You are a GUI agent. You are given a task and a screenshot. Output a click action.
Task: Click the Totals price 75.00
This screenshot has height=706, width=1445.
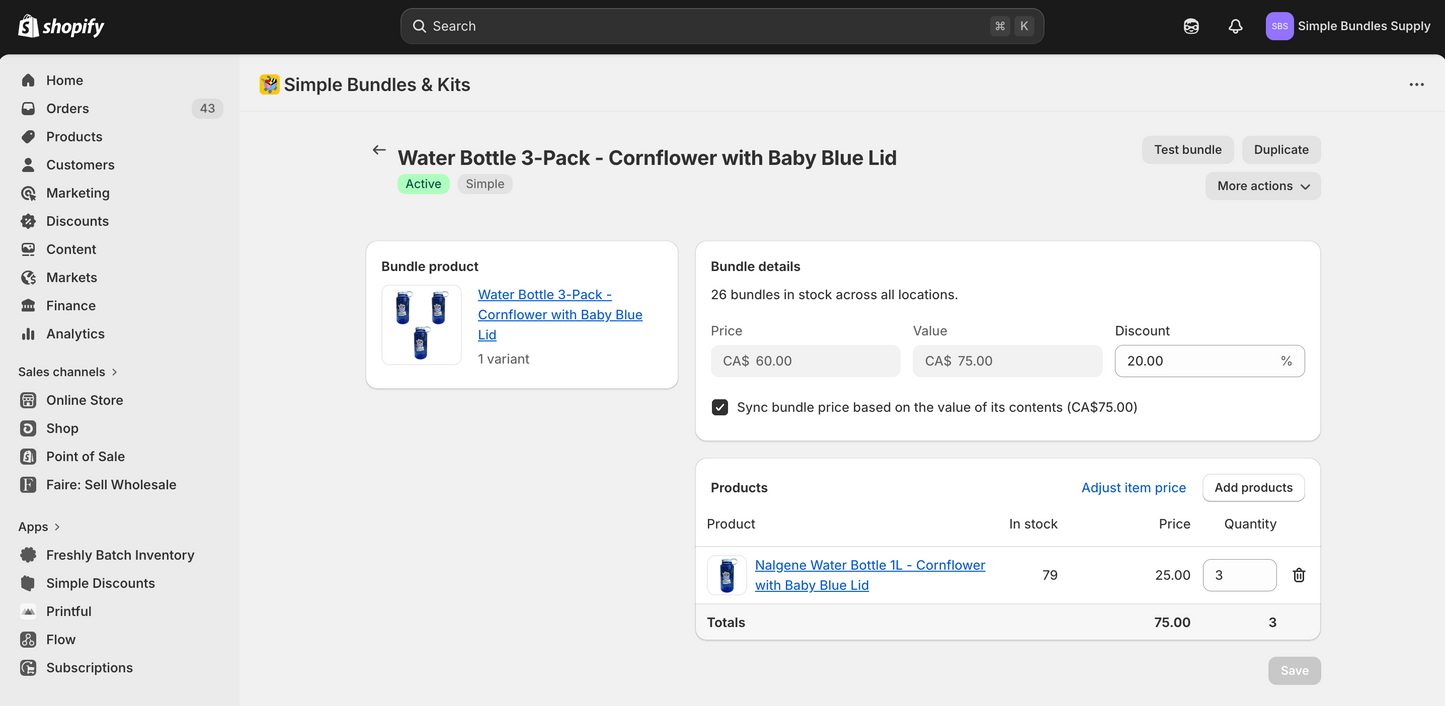point(1172,622)
